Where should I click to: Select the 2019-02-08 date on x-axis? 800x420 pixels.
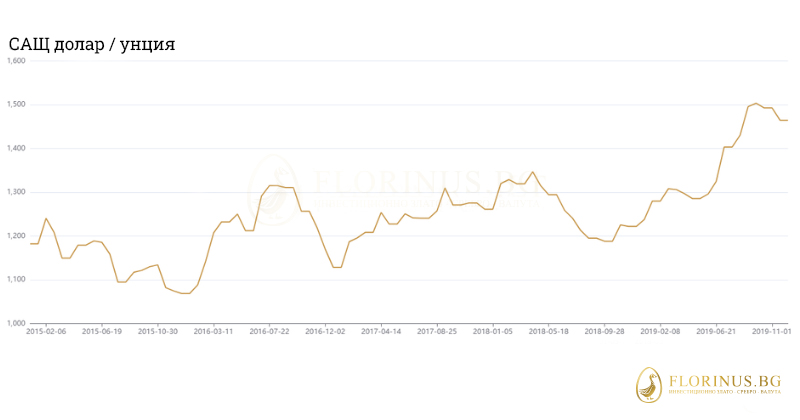coord(661,331)
